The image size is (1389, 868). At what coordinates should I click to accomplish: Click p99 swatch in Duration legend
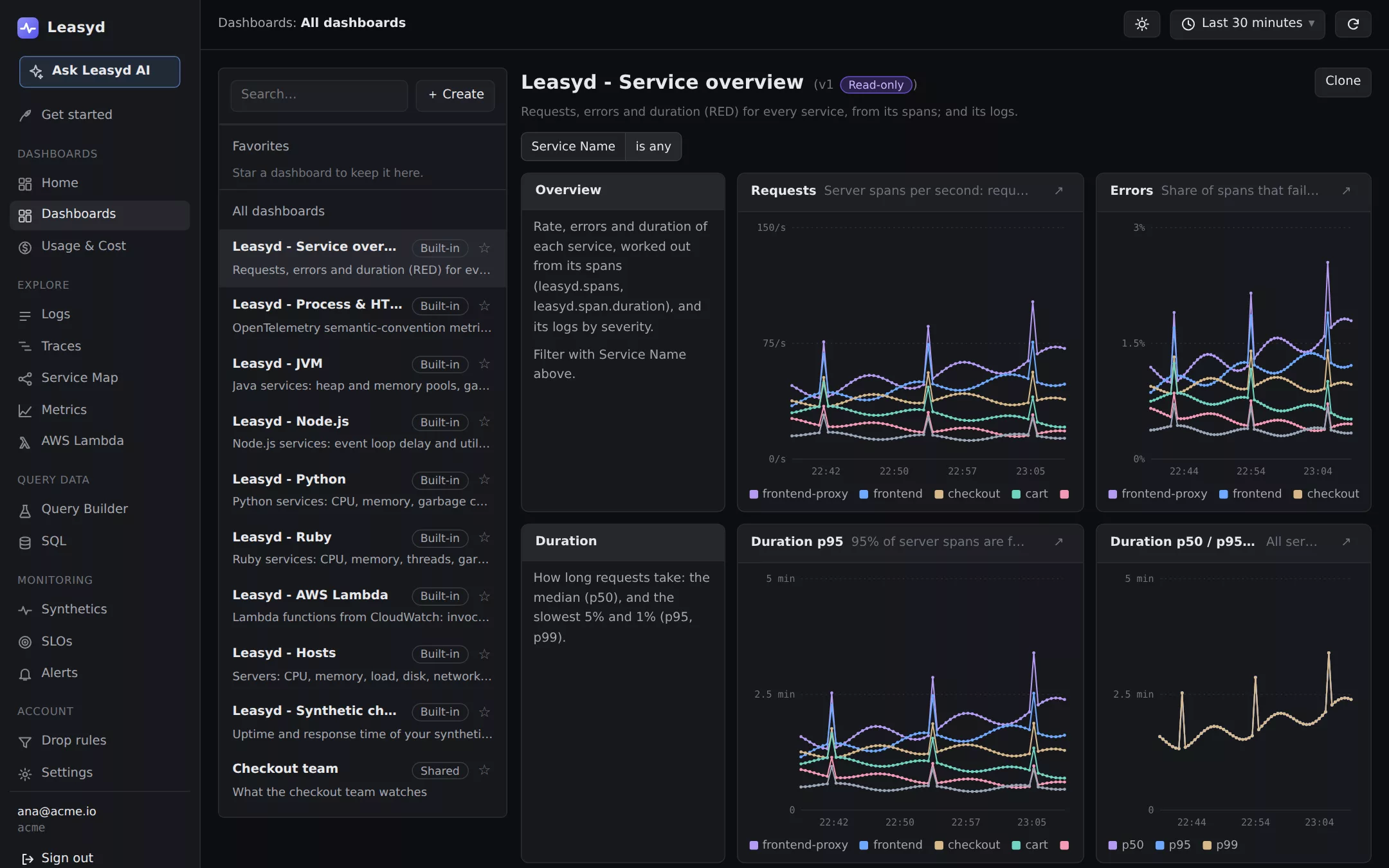[x=1207, y=845]
